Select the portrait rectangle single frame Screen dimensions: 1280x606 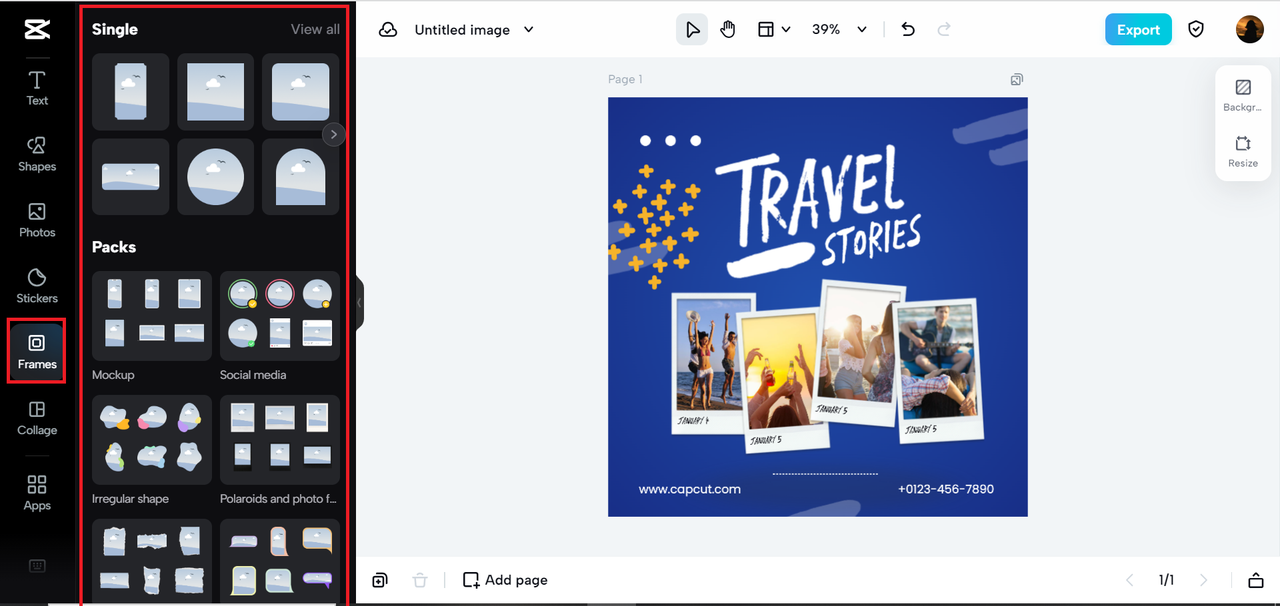tap(131, 92)
